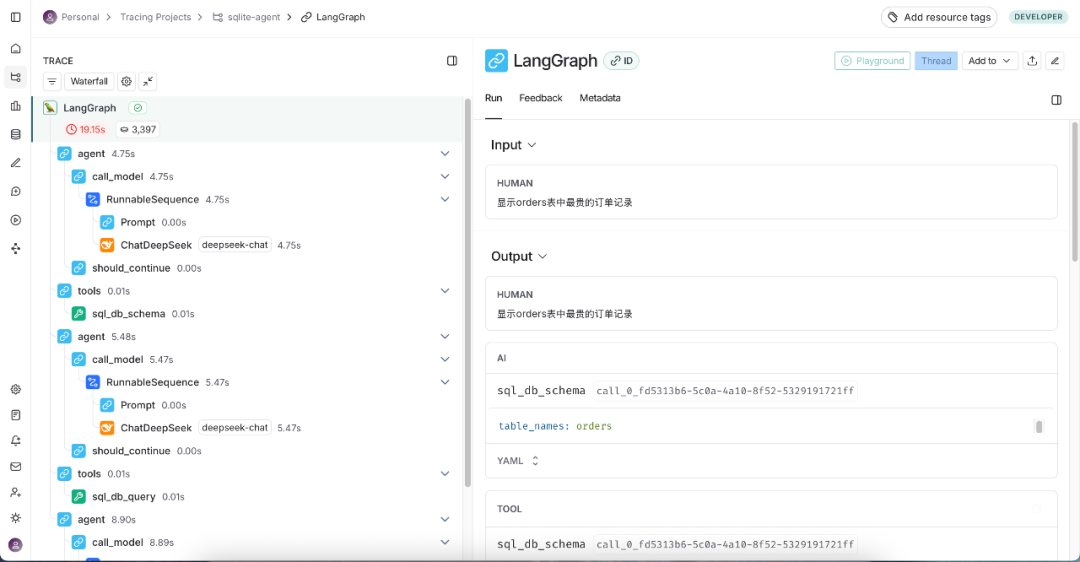Click the trace tree vertical scrollbar
This screenshot has height=562, width=1080.
point(468,293)
